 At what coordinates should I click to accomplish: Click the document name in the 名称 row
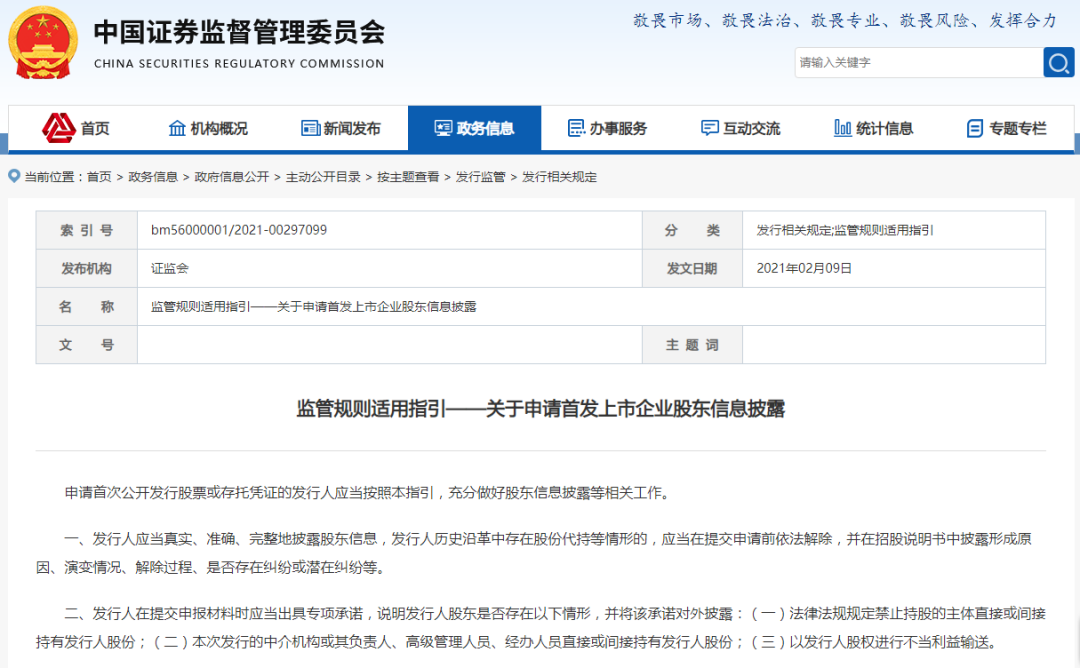pos(313,306)
